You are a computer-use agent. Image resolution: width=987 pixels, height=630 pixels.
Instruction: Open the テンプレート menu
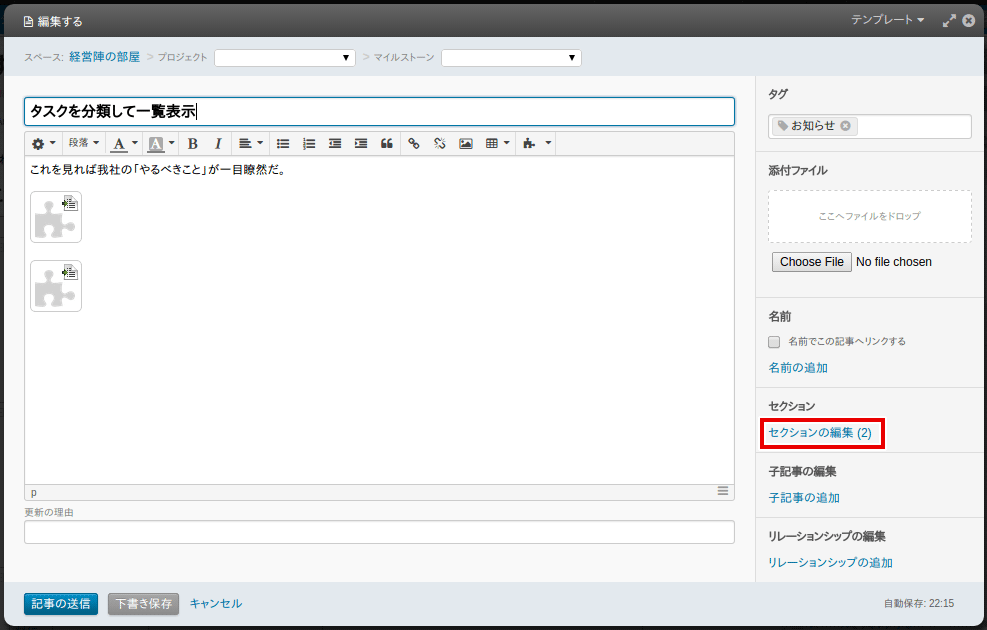[887, 20]
